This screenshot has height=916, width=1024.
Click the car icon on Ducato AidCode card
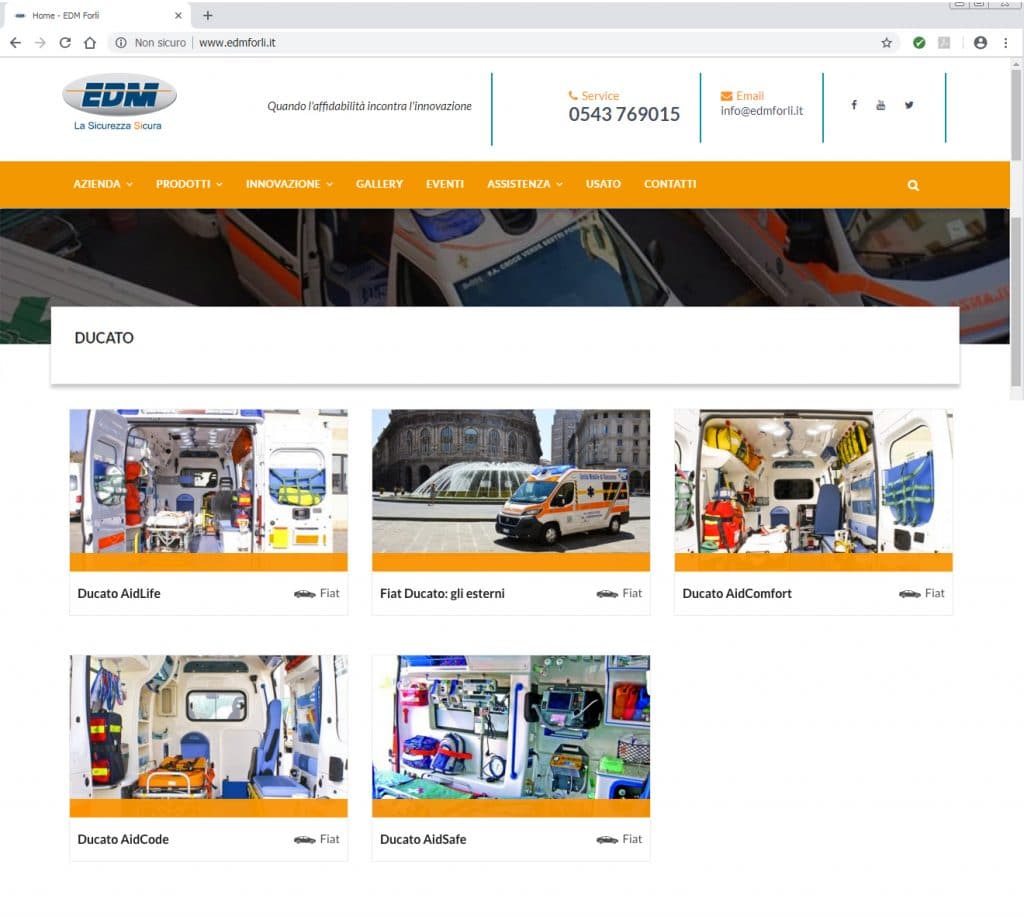pos(304,840)
